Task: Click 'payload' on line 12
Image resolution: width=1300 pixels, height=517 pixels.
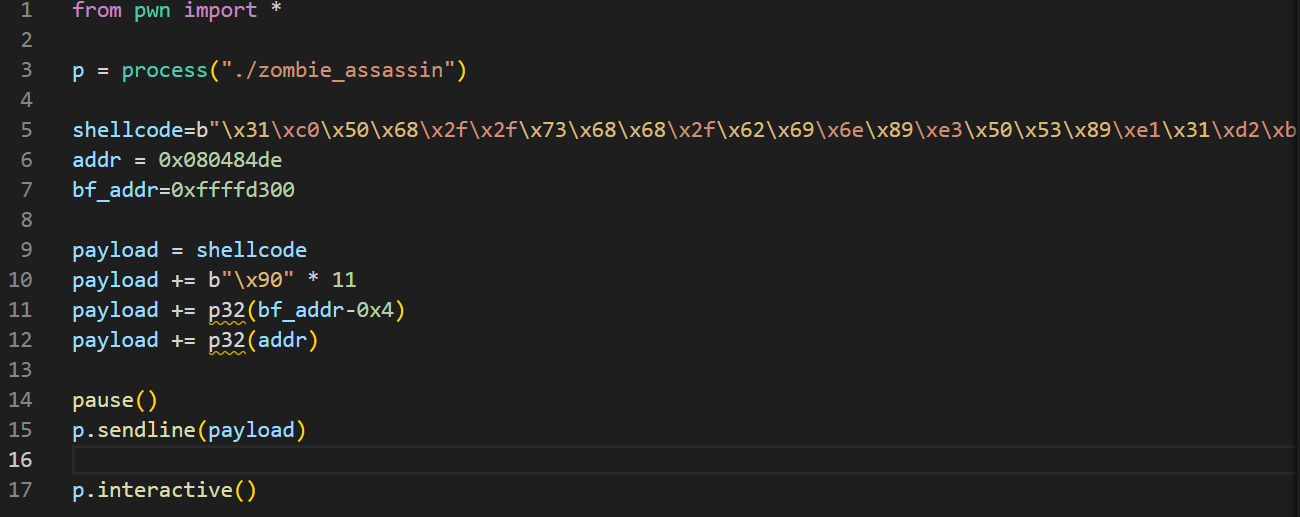Action: [115, 340]
